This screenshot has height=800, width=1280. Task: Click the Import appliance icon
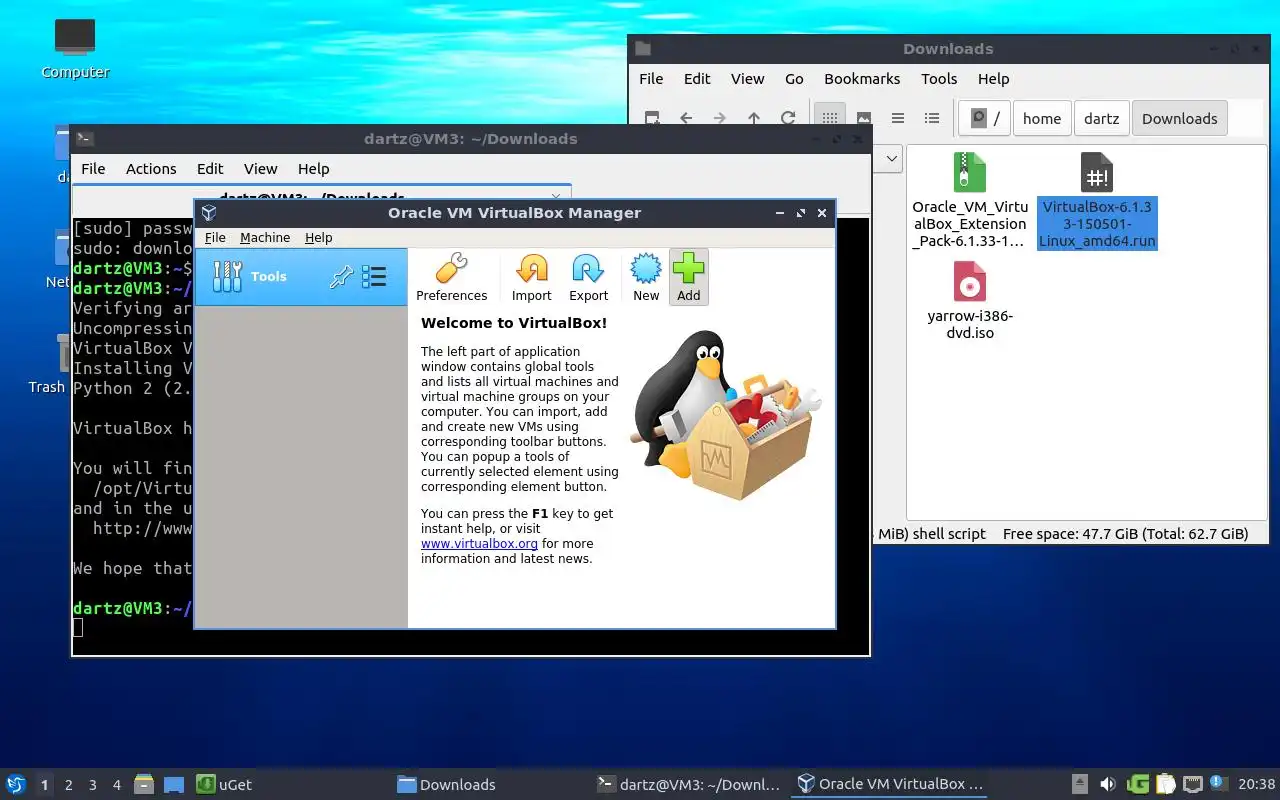532,277
